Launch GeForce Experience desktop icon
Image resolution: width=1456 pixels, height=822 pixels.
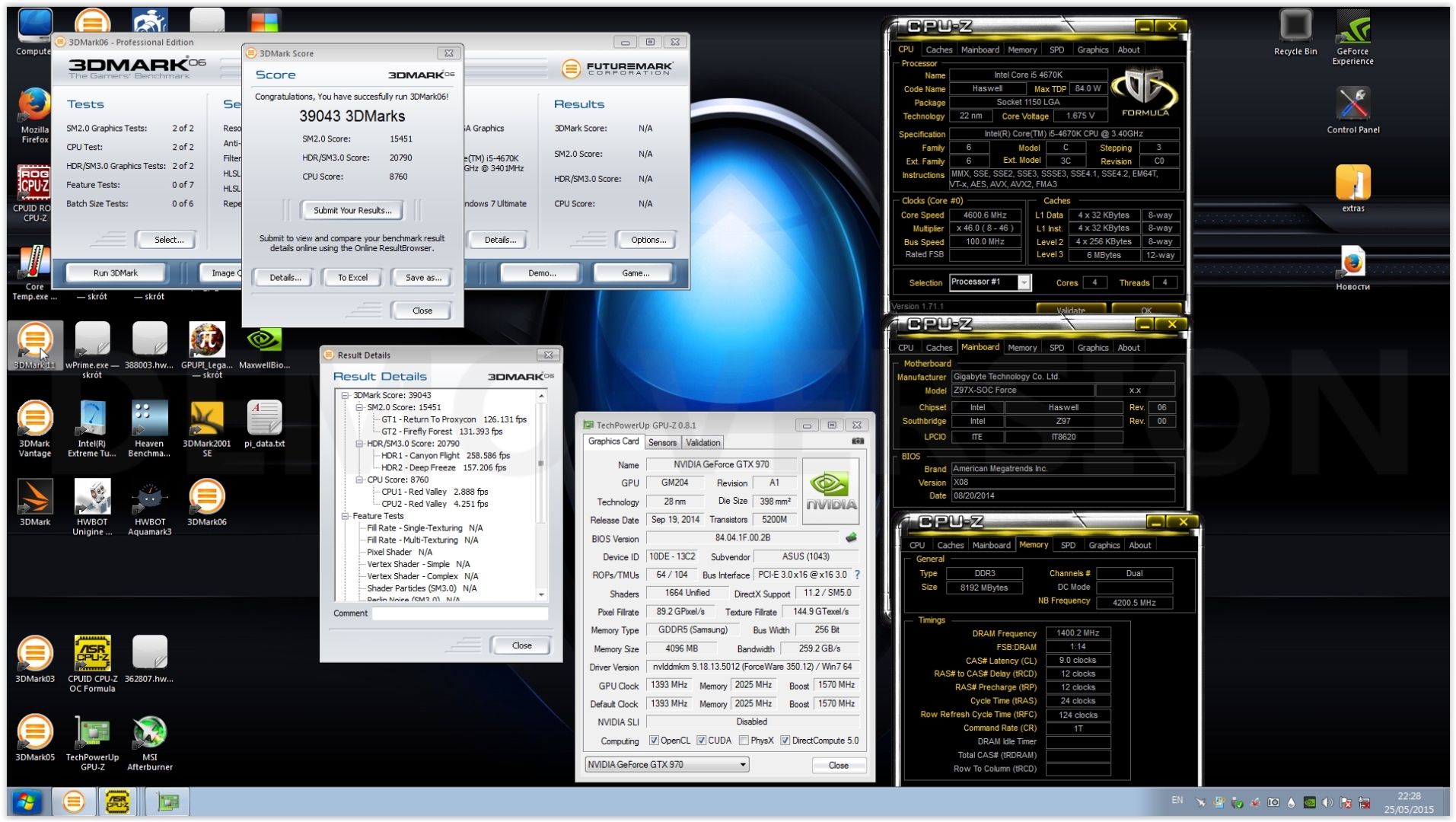1352,37
